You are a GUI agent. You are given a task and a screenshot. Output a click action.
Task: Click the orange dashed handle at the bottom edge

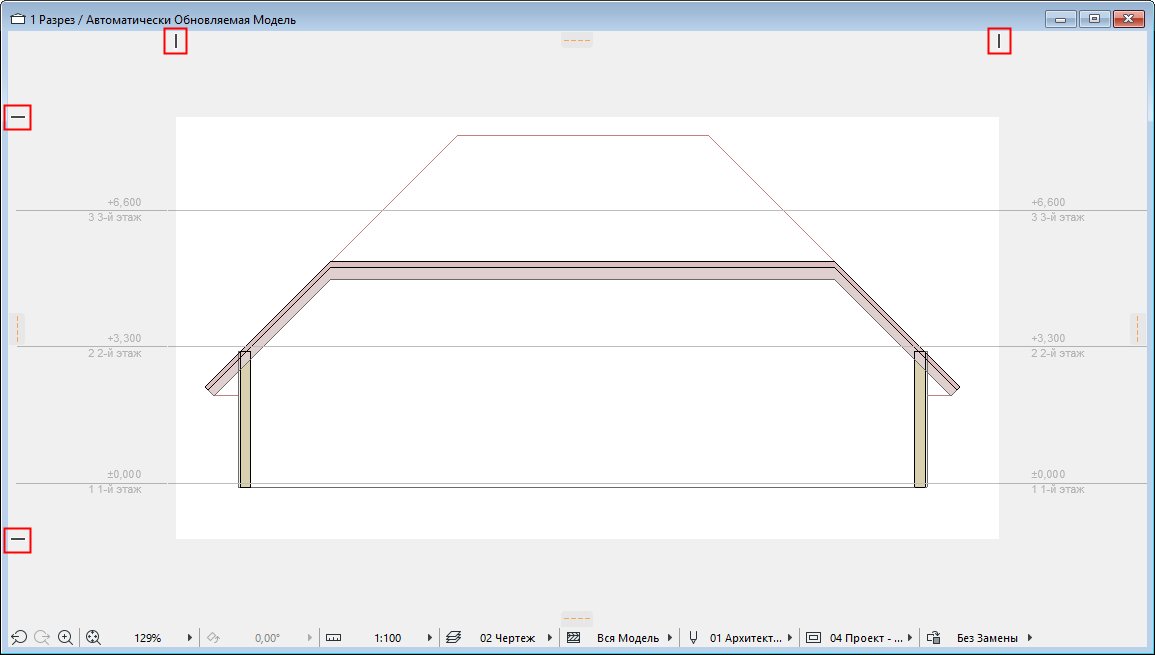577,617
